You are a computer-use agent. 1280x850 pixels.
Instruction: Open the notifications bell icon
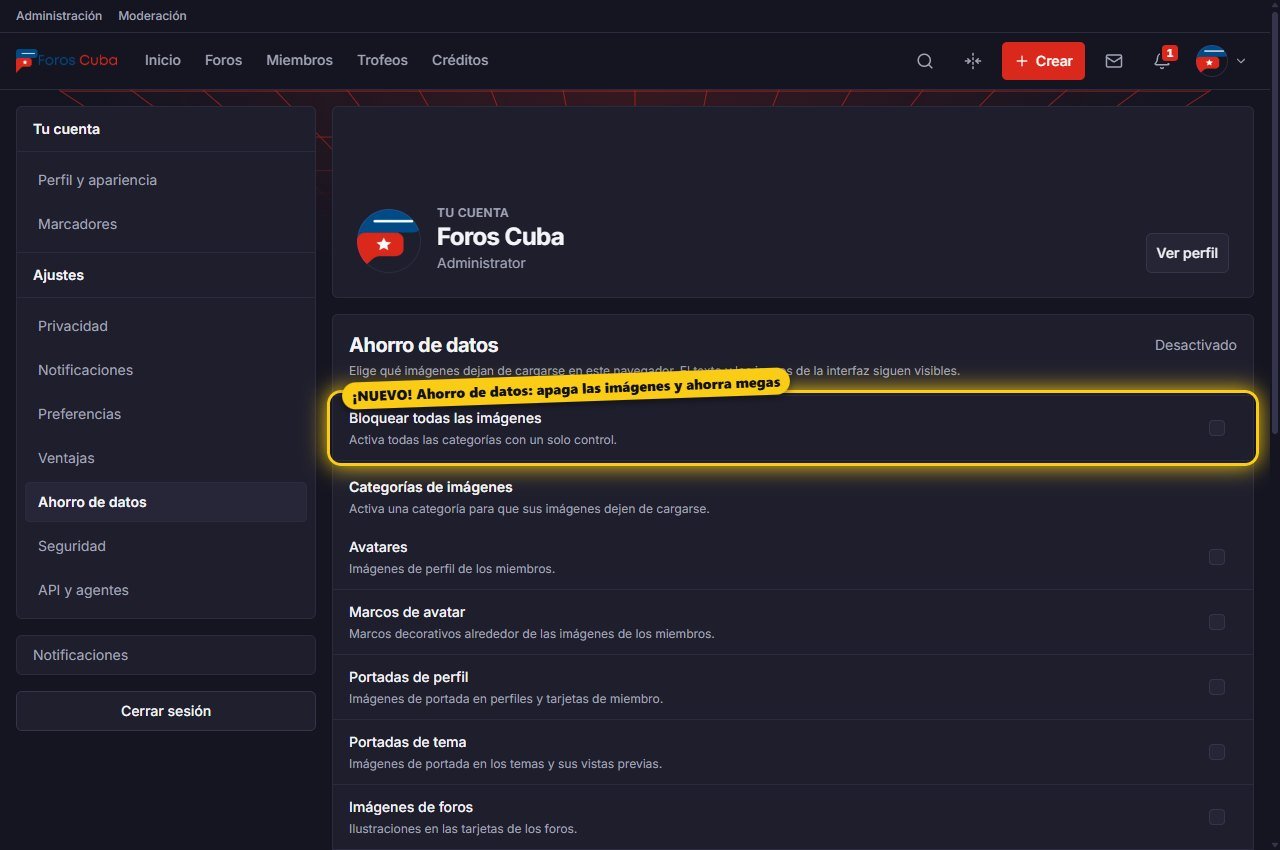pyautogui.click(x=1162, y=61)
